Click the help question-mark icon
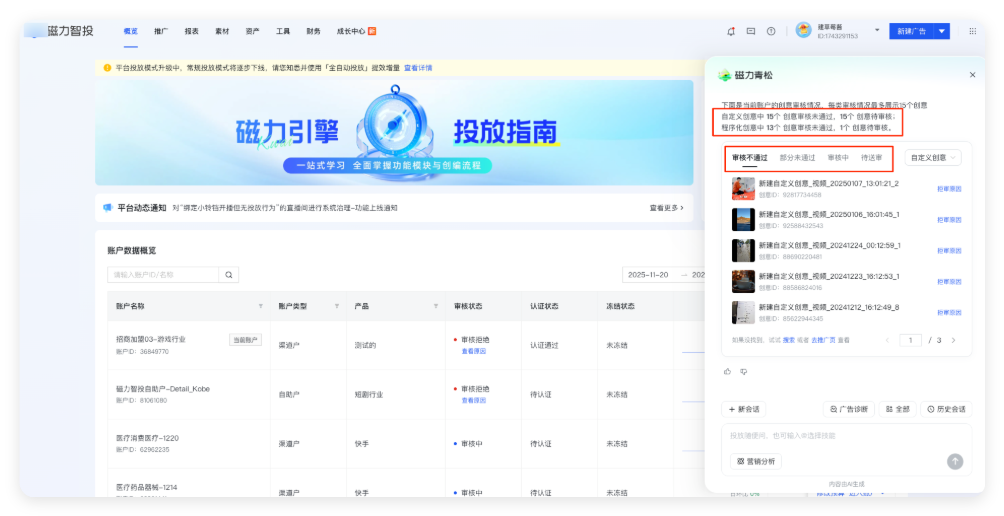1004x516 pixels. point(771,31)
